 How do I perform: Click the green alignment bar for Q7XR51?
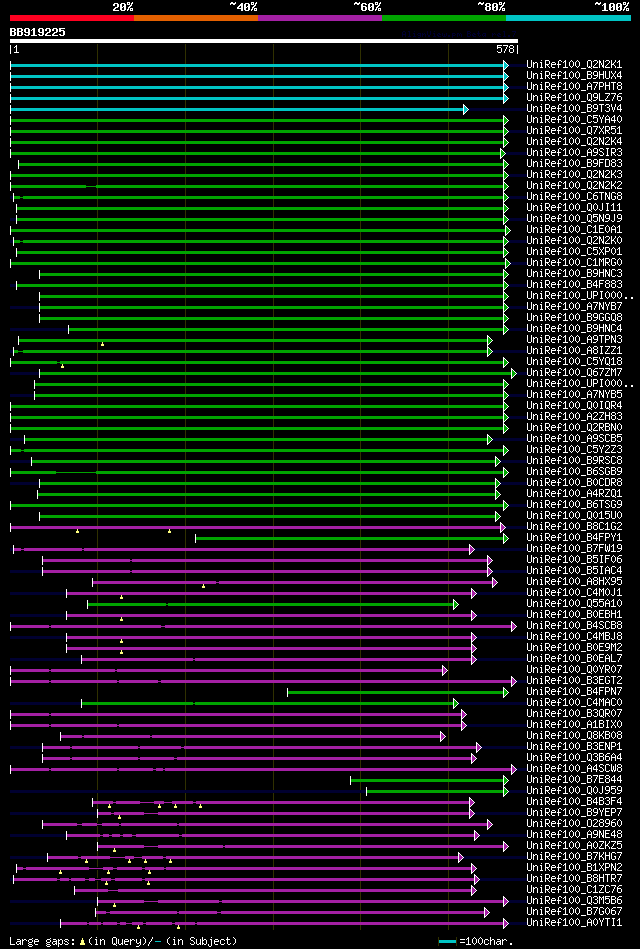[257, 131]
